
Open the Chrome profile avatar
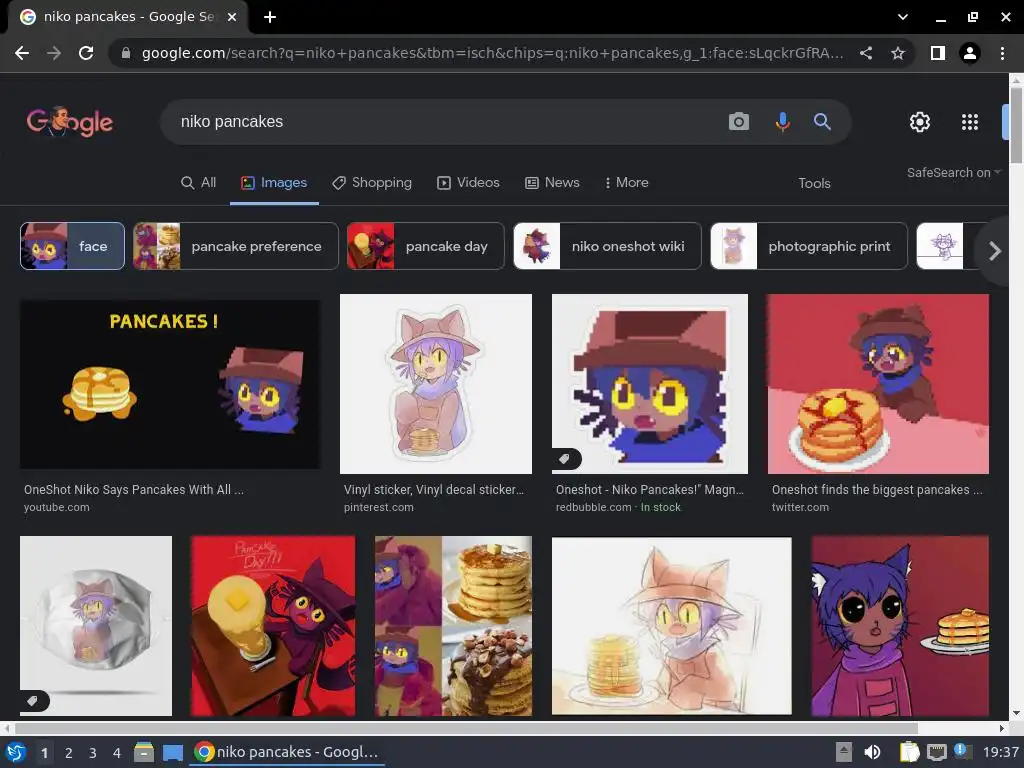point(970,53)
